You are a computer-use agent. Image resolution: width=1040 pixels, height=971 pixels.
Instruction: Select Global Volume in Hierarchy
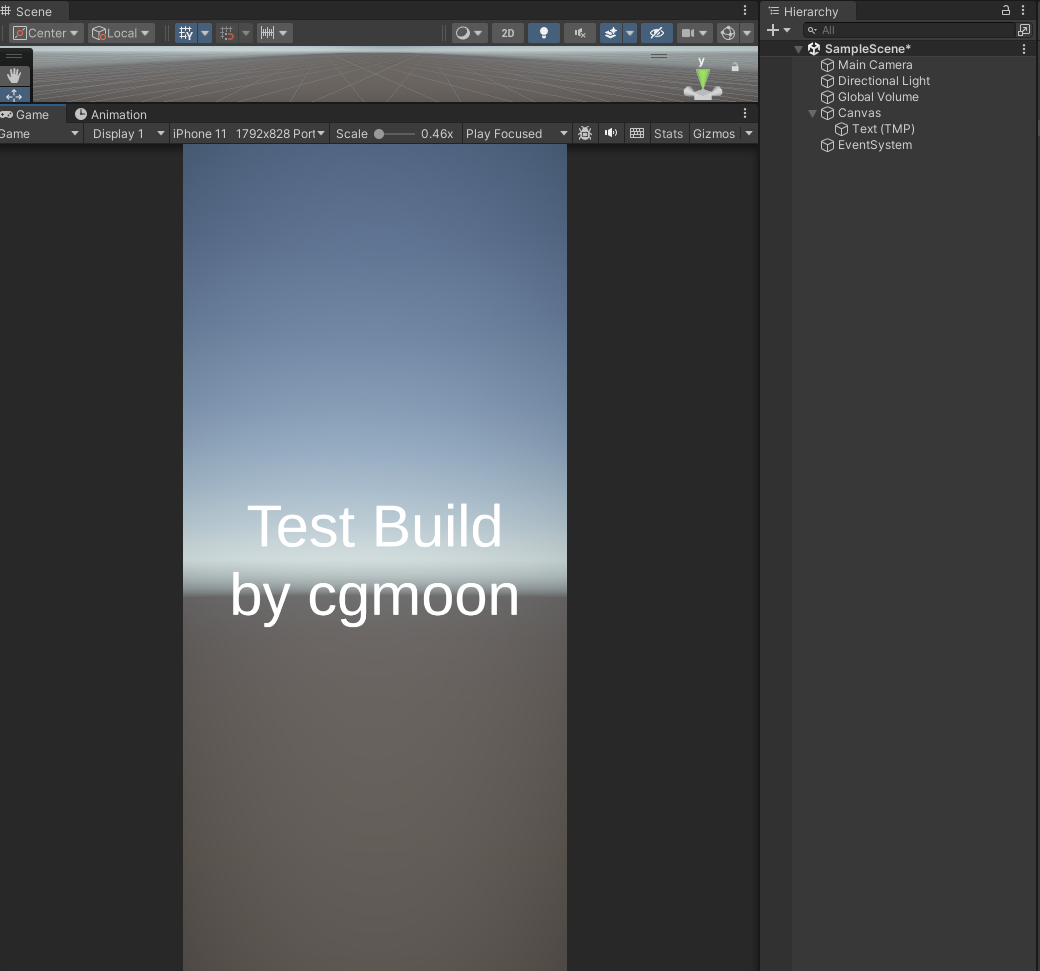coord(878,97)
